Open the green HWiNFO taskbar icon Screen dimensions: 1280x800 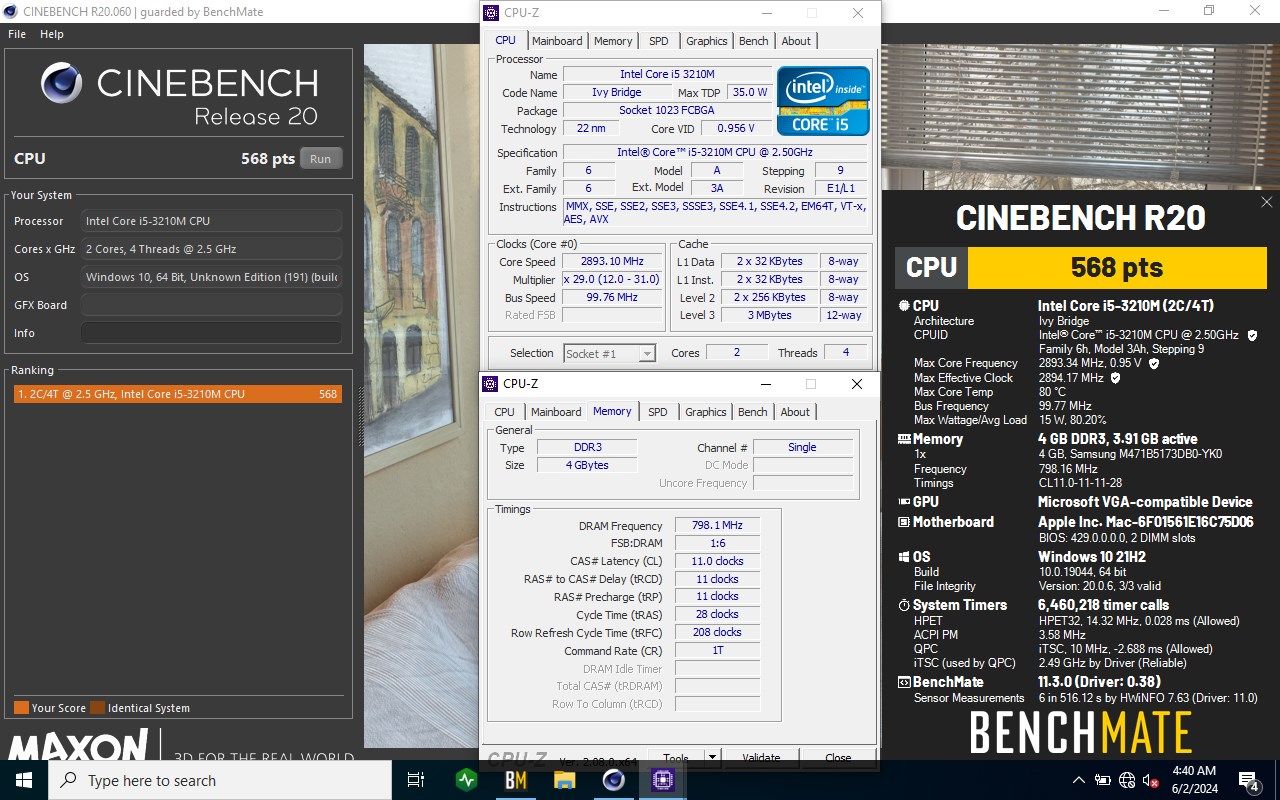pos(466,780)
